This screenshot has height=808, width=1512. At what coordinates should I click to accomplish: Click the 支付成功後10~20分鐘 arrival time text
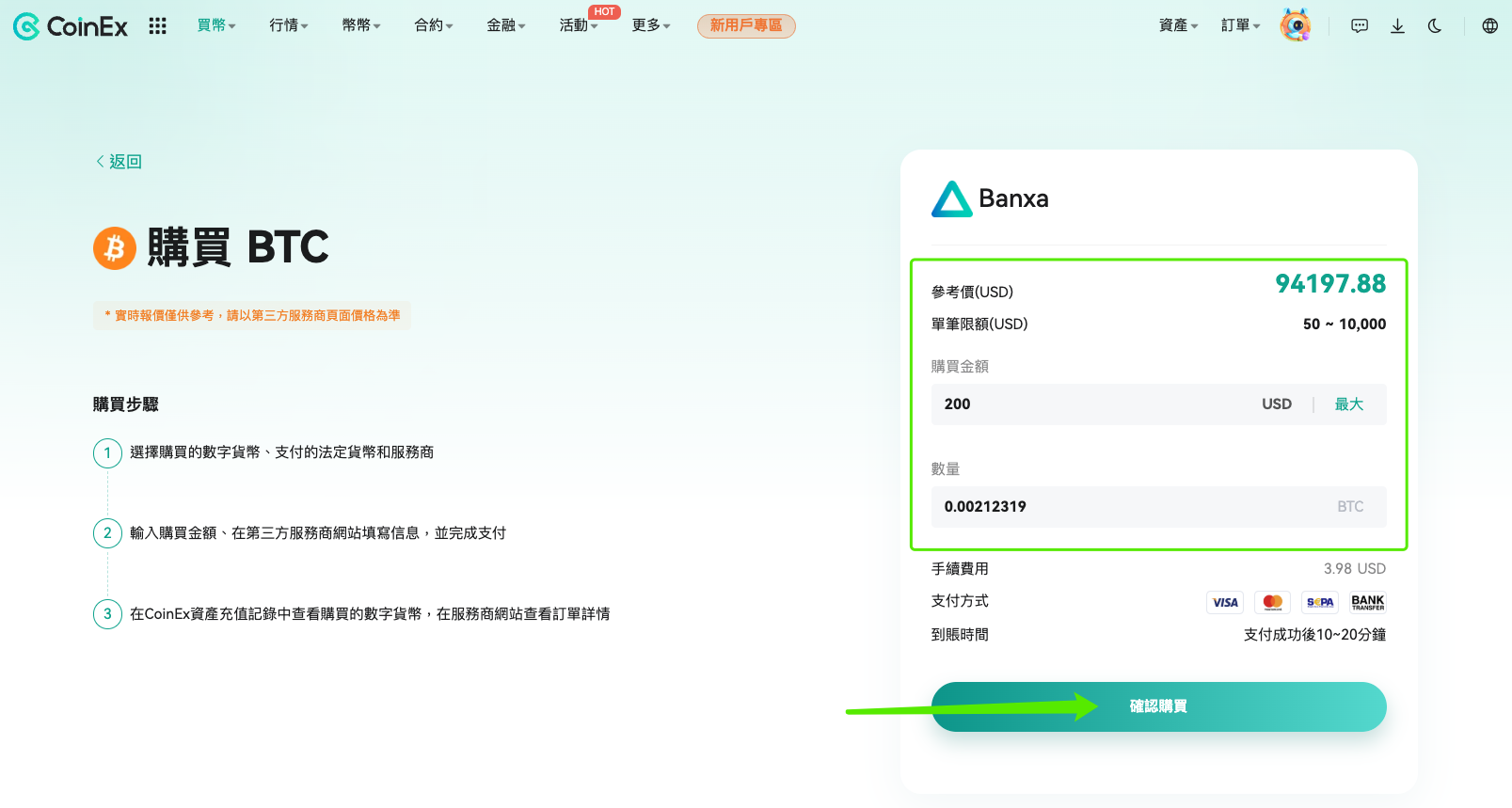pos(1315,635)
